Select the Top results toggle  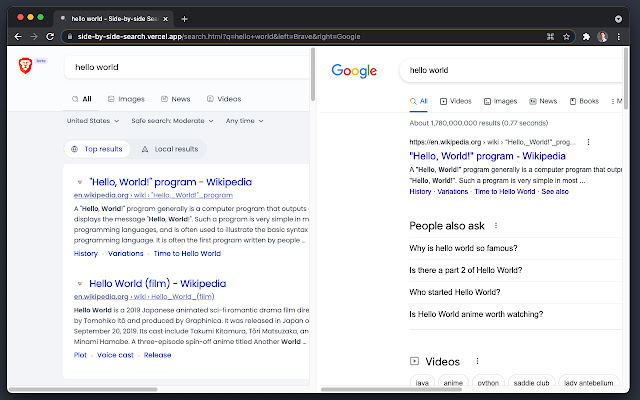[97, 149]
